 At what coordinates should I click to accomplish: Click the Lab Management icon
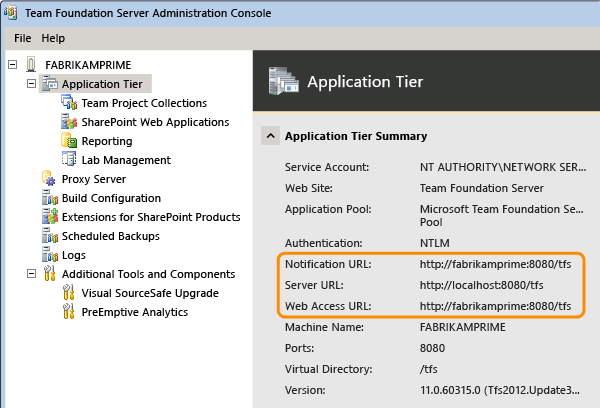pos(69,160)
